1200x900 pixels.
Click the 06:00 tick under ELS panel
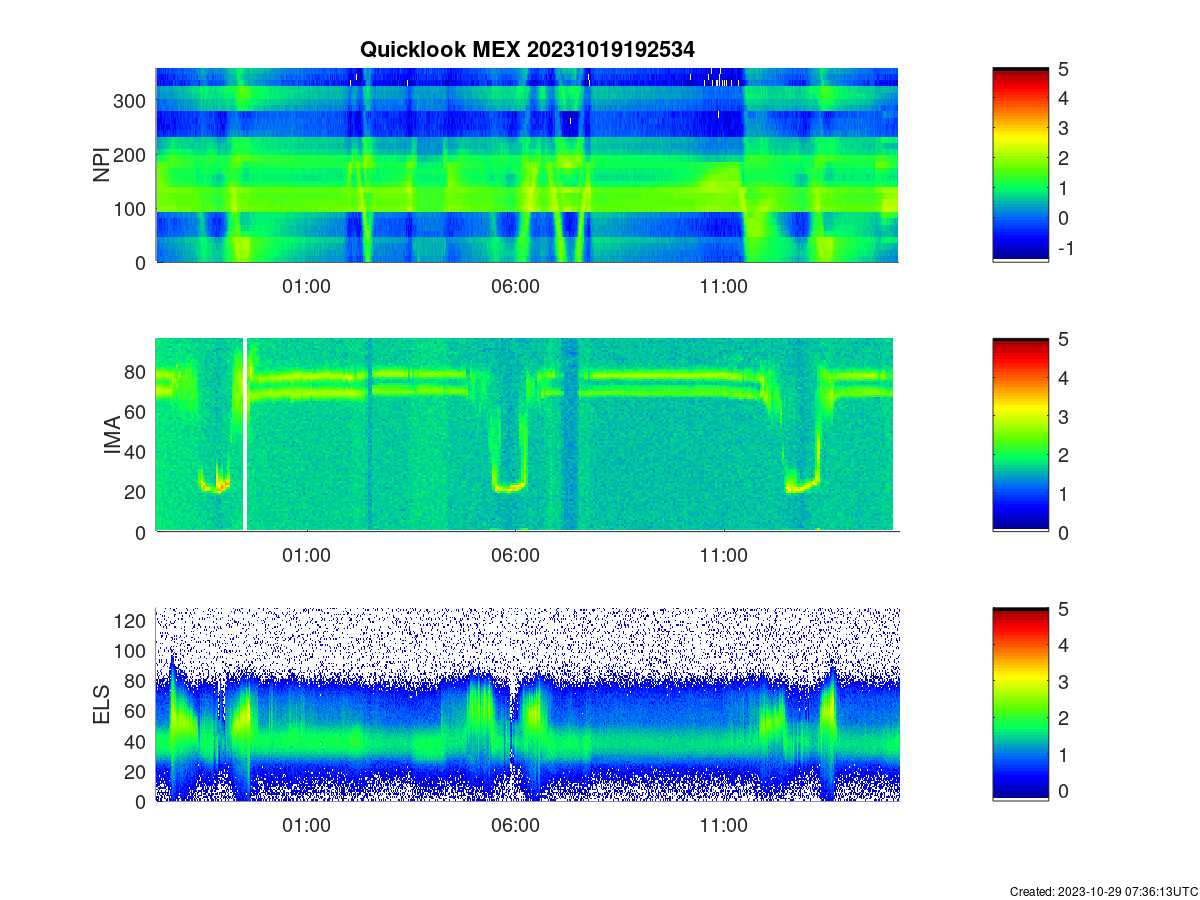(515, 825)
